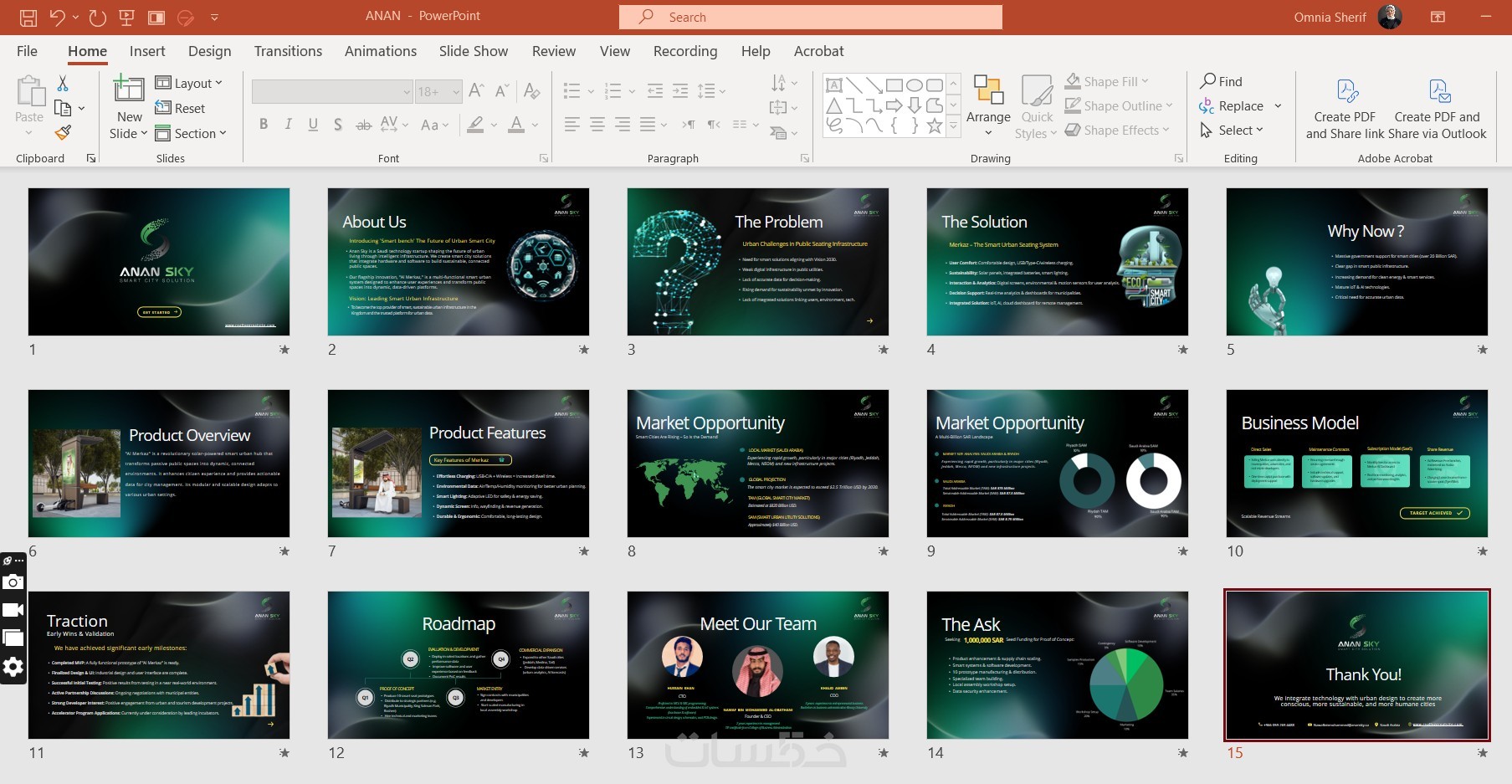
Task: Click the Undo icon
Action: point(57,17)
